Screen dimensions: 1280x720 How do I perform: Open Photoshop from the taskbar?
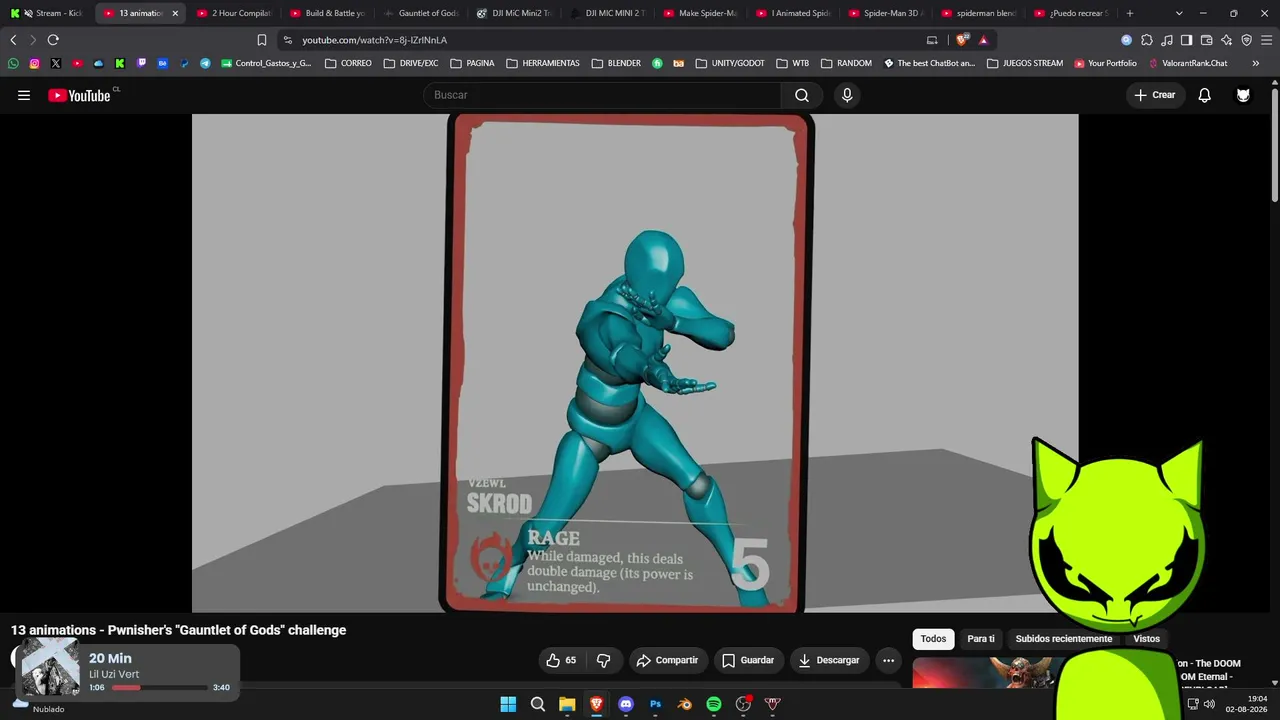coord(655,704)
